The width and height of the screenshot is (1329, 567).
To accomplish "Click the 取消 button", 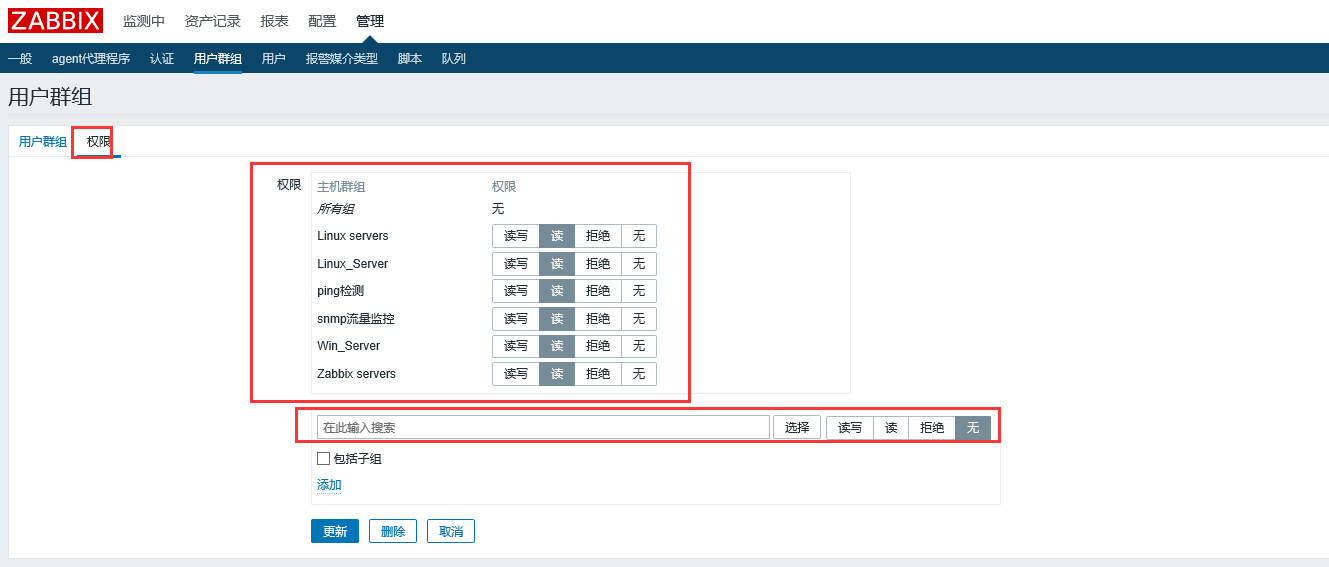I will [451, 531].
